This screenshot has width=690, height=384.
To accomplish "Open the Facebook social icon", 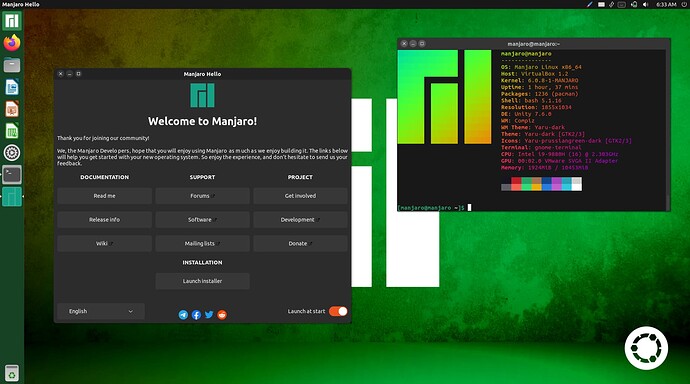I will [196, 315].
